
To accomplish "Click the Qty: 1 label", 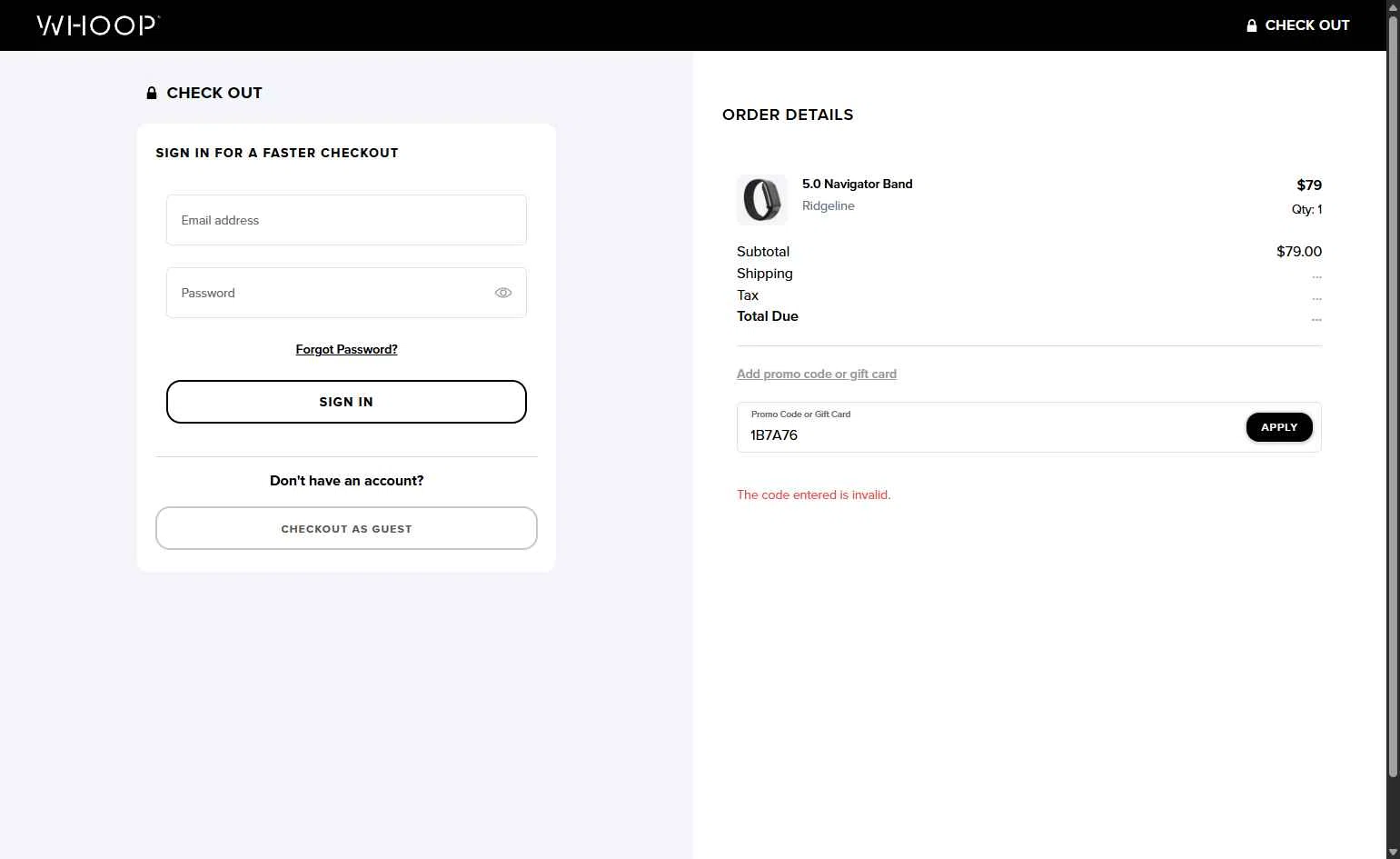I will (x=1306, y=209).
